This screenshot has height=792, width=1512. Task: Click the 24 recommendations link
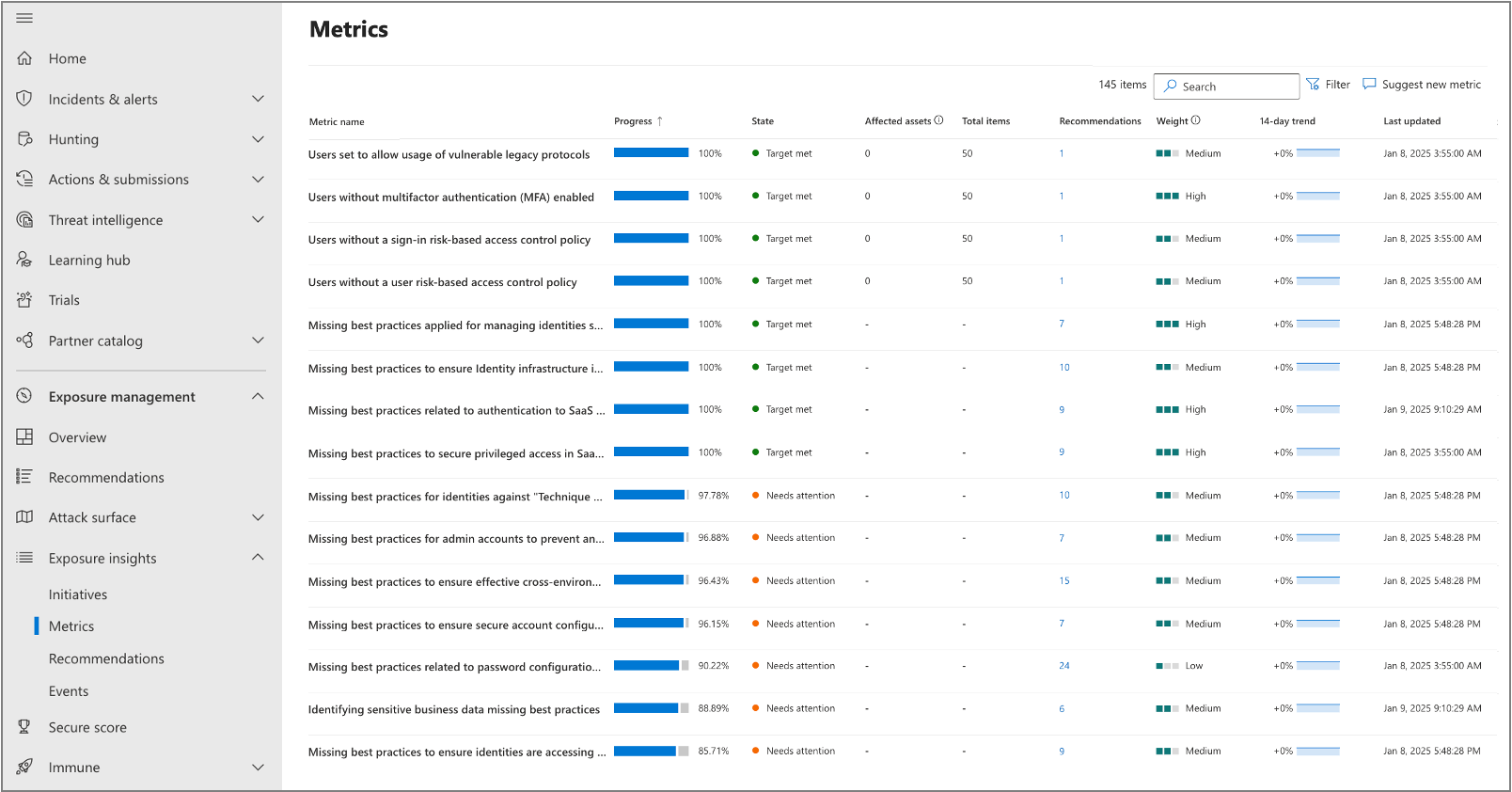pos(1064,666)
